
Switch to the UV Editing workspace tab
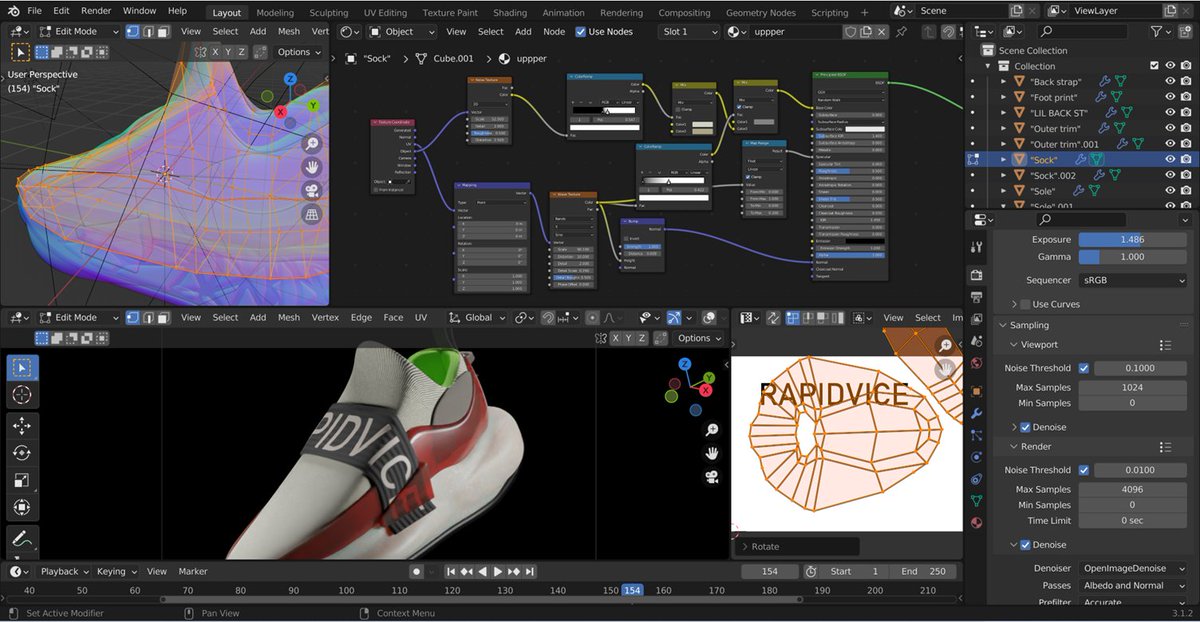385,13
